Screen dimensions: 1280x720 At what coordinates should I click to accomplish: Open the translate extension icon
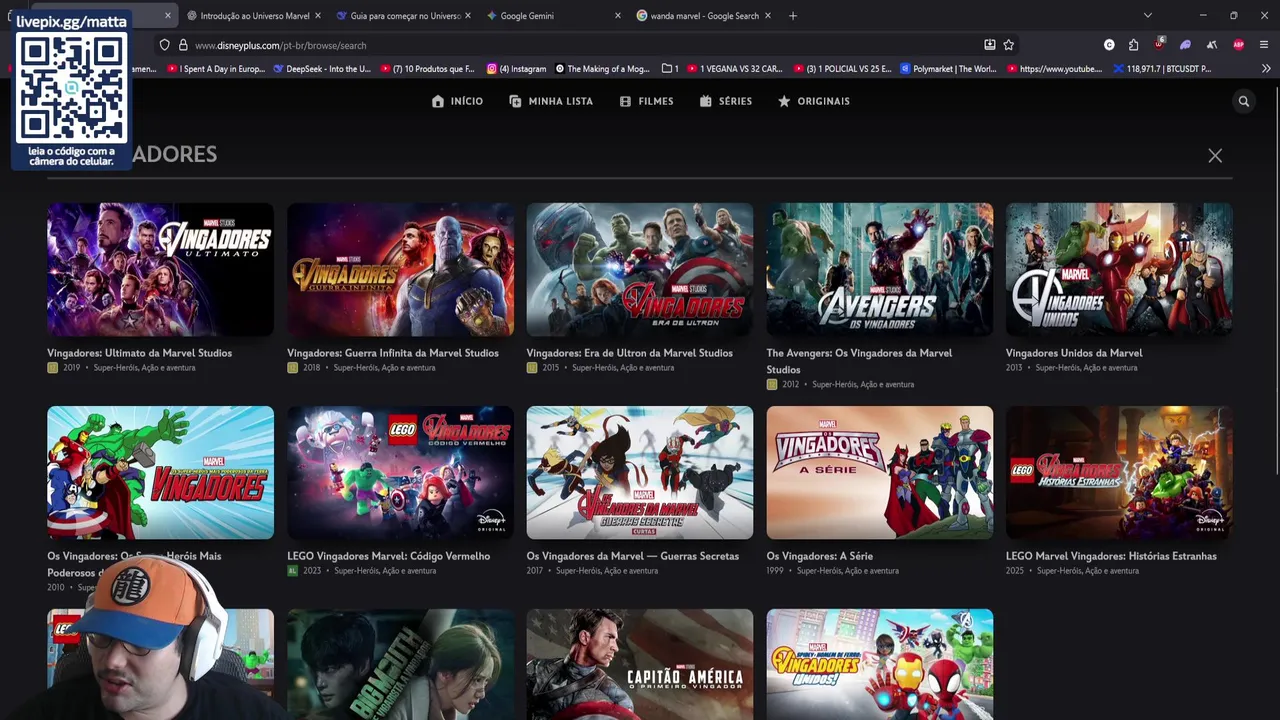point(1212,45)
